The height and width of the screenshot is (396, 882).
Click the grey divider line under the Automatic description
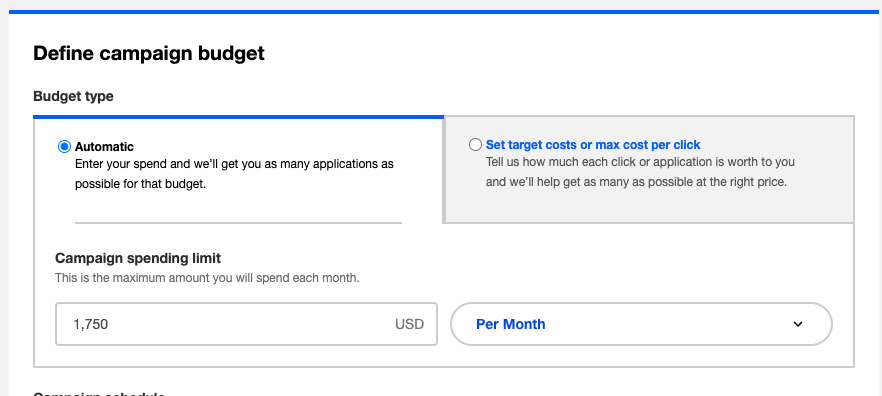coord(238,223)
